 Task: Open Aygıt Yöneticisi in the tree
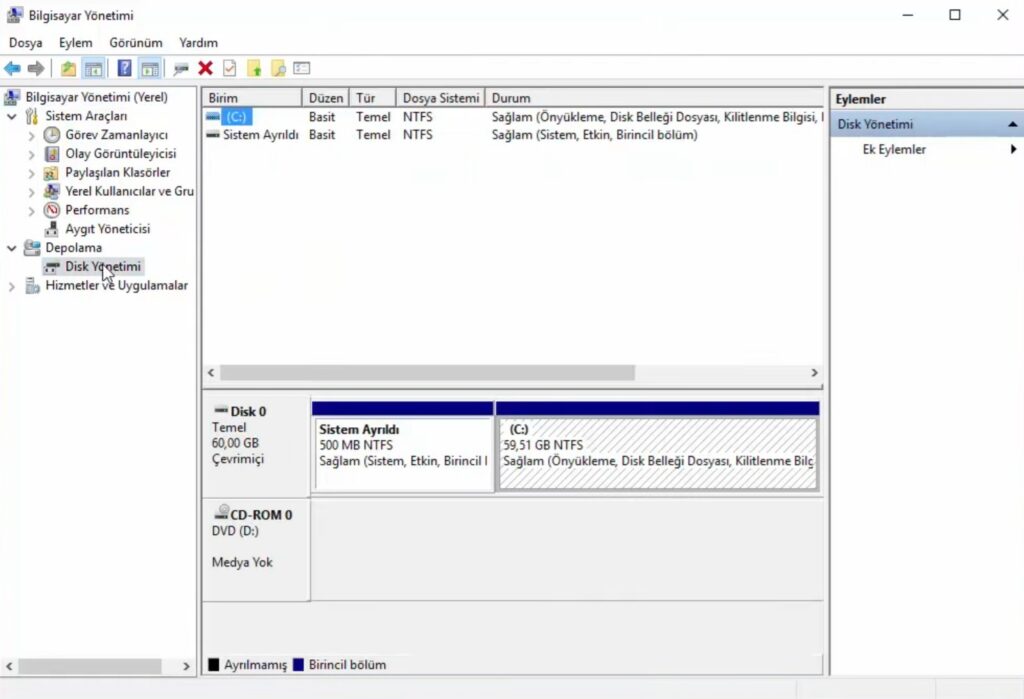pos(107,229)
